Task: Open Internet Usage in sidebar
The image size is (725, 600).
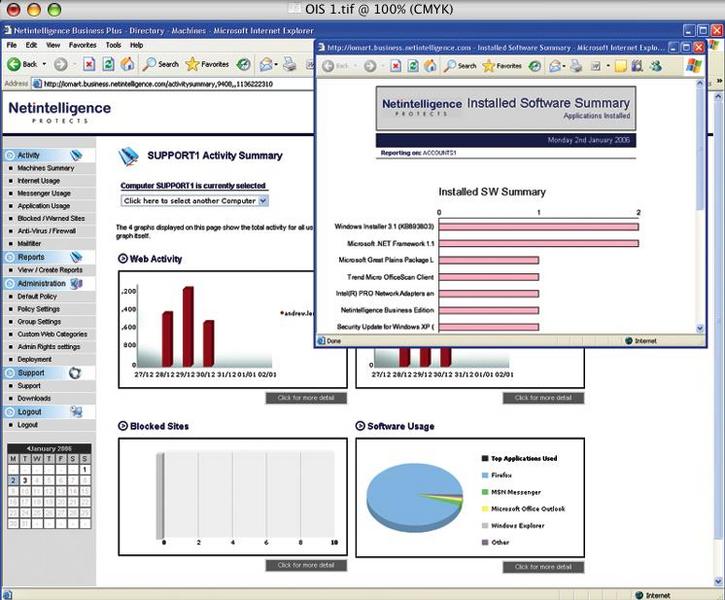Action: (38, 181)
